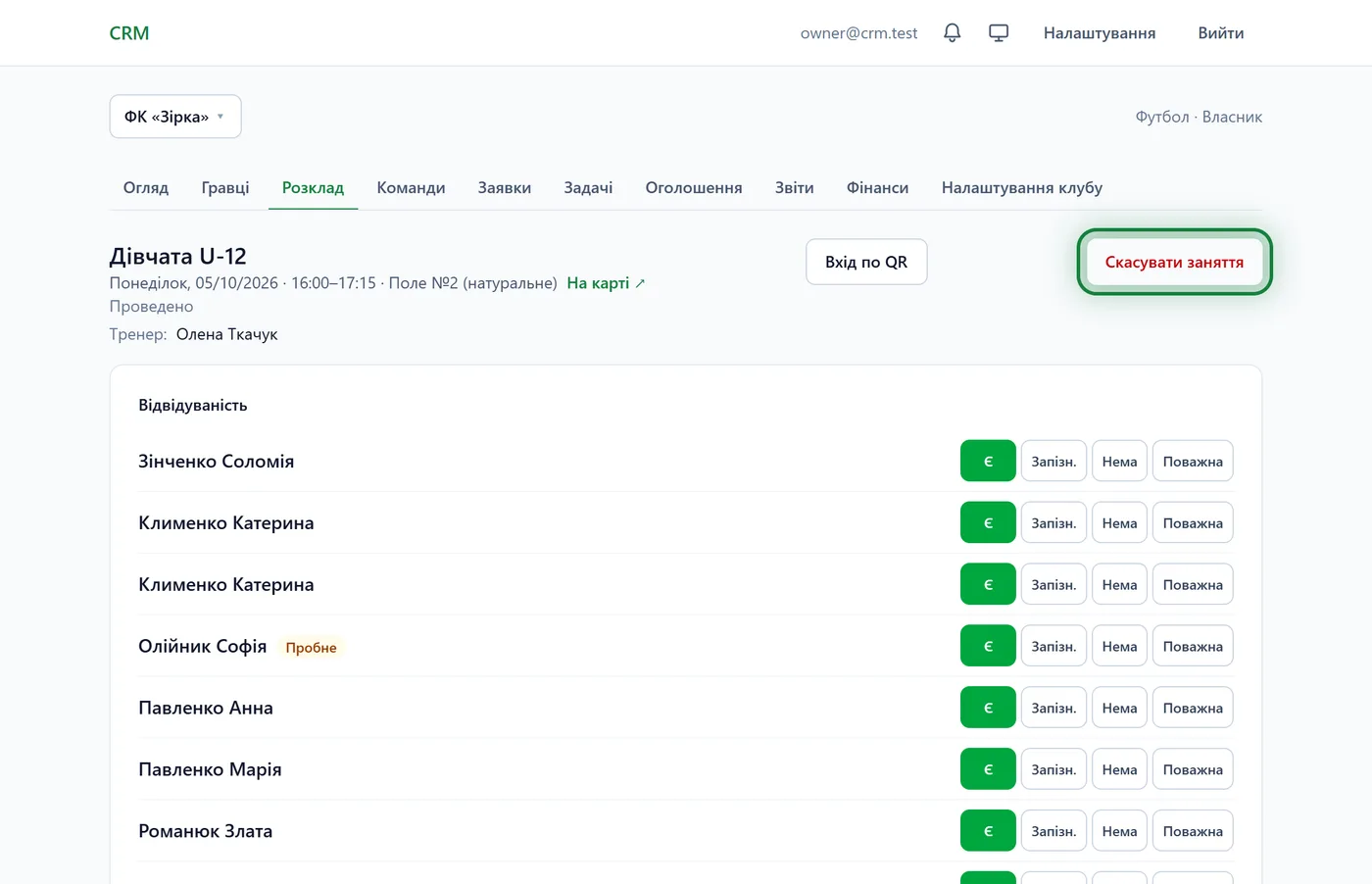
Task: Open the ФК «Зірка» club selector
Action: tap(175, 117)
